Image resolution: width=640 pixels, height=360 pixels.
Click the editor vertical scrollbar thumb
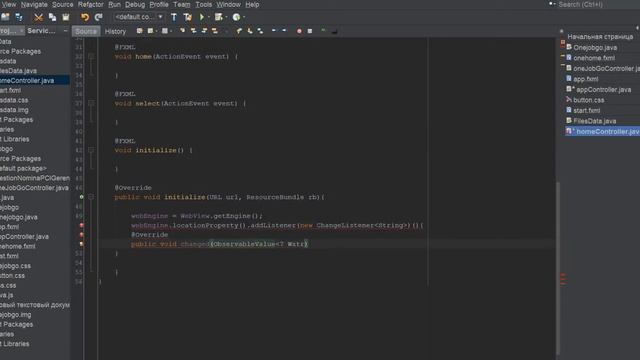558,267
